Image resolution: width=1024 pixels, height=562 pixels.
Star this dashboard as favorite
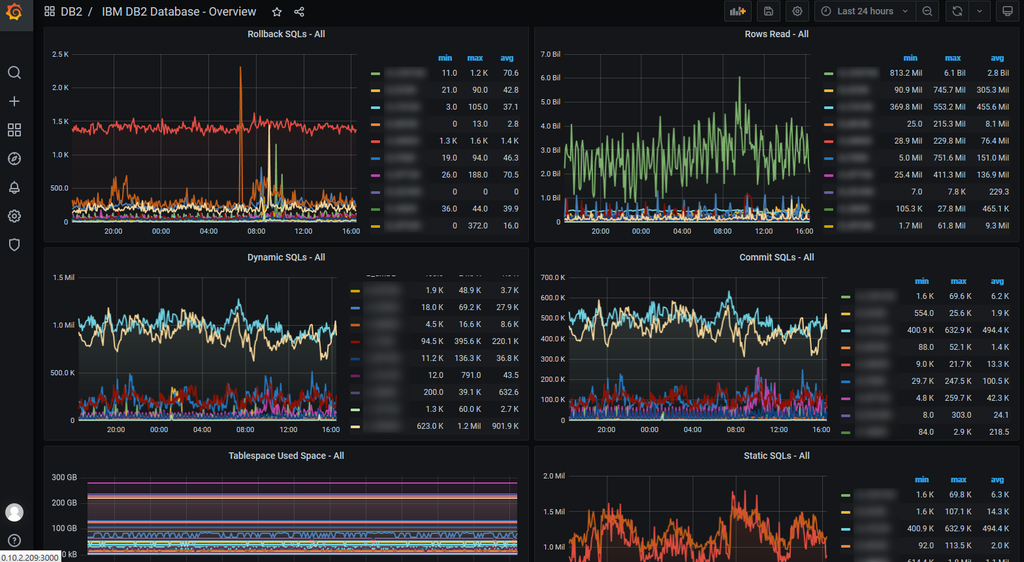coord(277,12)
